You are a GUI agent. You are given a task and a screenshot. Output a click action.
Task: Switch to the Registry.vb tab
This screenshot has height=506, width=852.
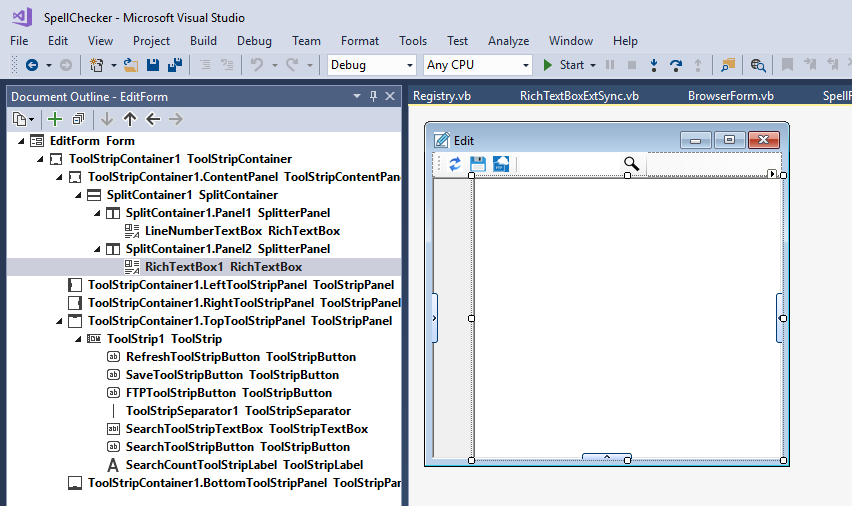click(x=442, y=96)
